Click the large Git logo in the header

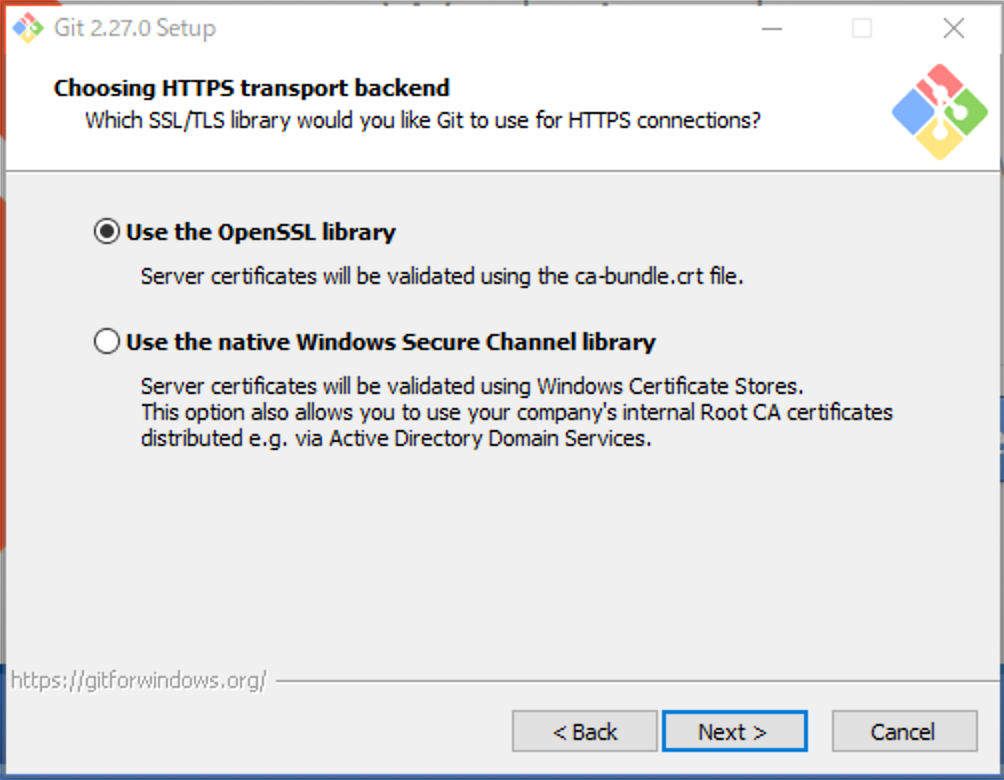939,111
